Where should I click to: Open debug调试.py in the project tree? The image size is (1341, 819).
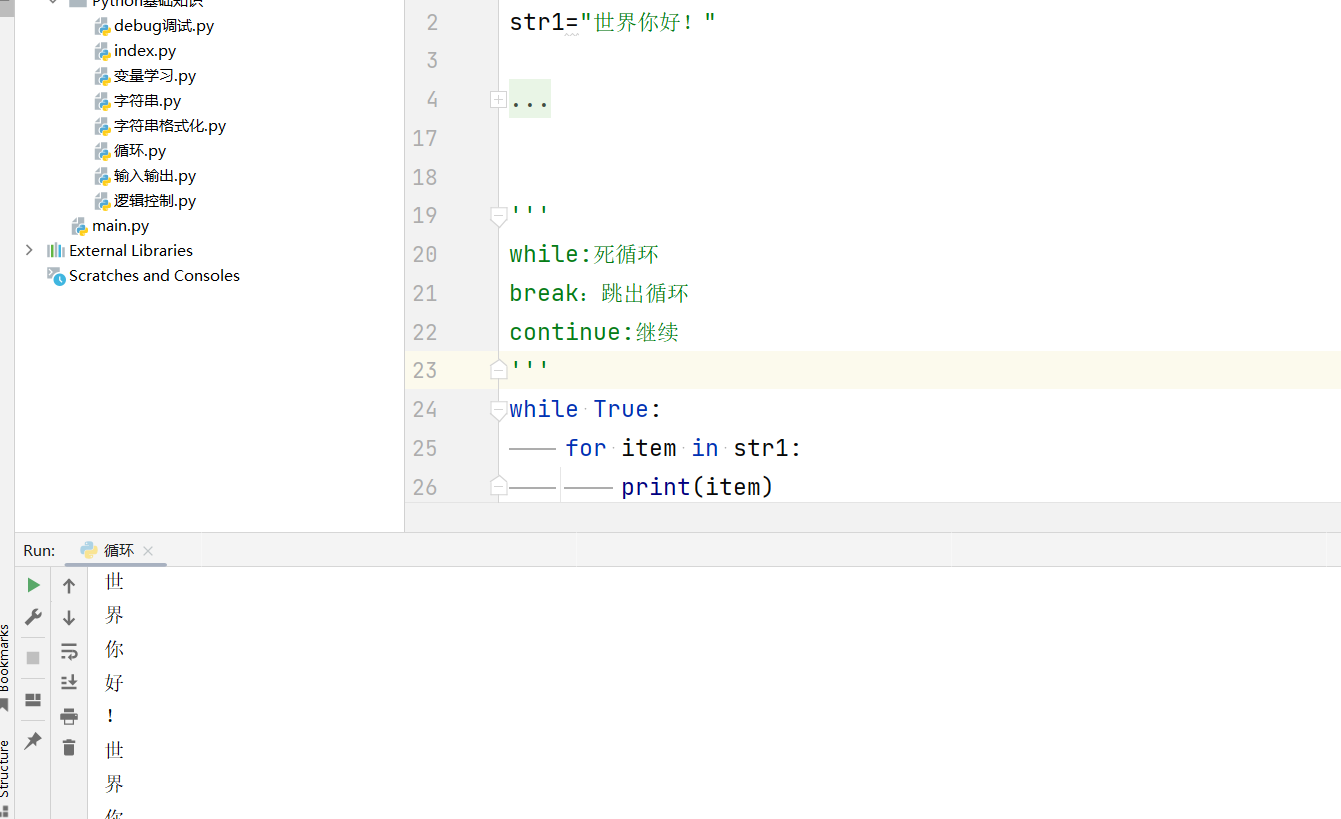(x=164, y=26)
